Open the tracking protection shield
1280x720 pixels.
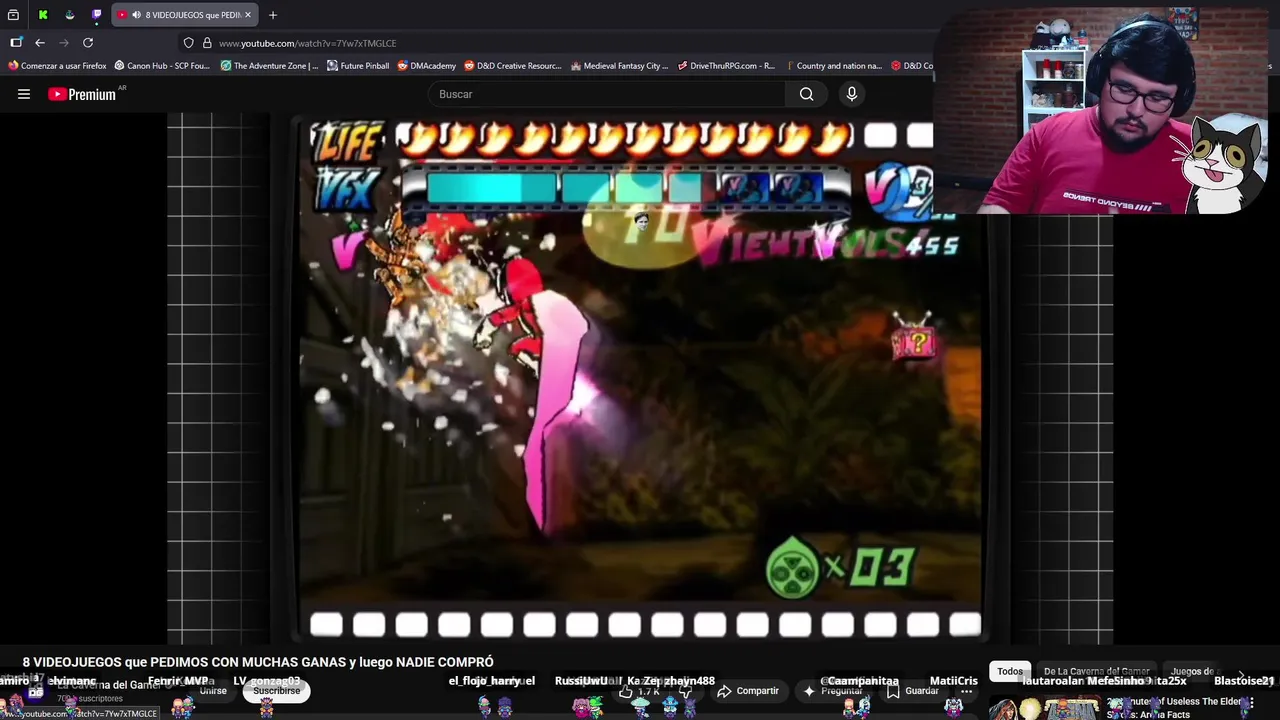tap(188, 43)
